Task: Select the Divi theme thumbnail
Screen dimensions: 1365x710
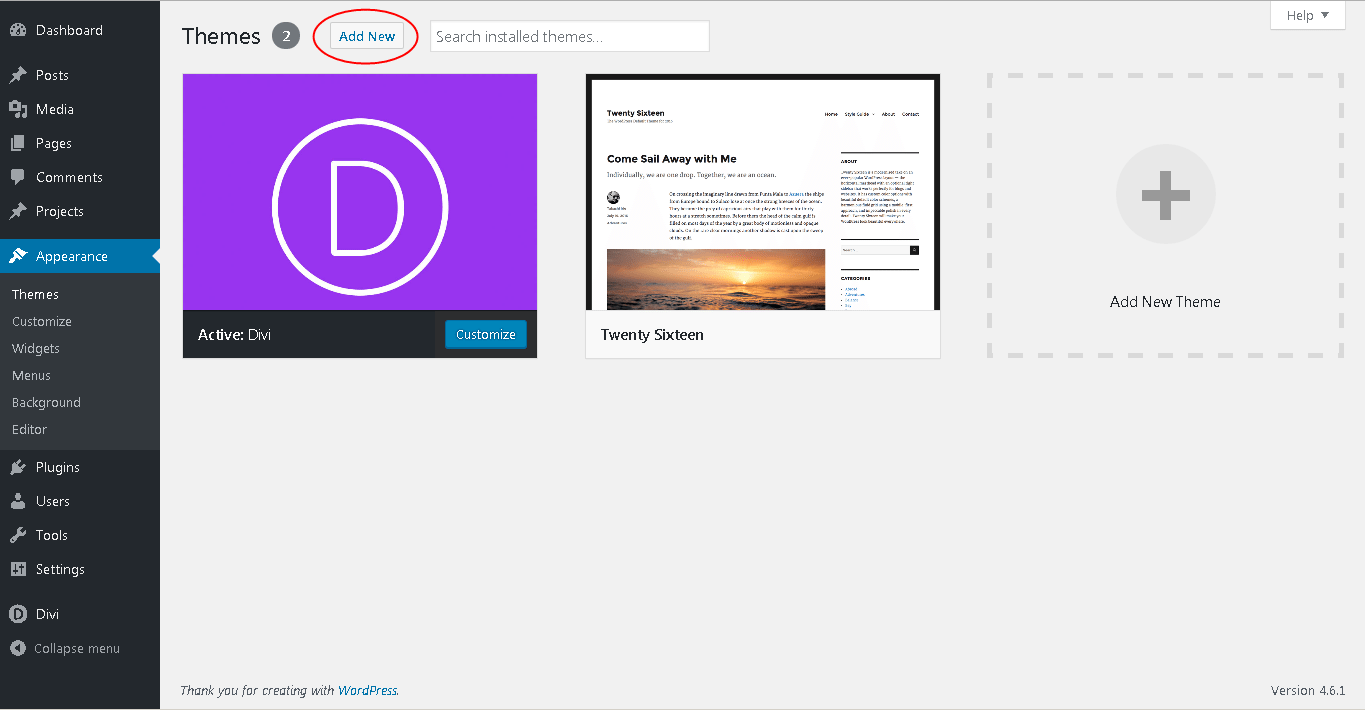Action: pyautogui.click(x=360, y=192)
